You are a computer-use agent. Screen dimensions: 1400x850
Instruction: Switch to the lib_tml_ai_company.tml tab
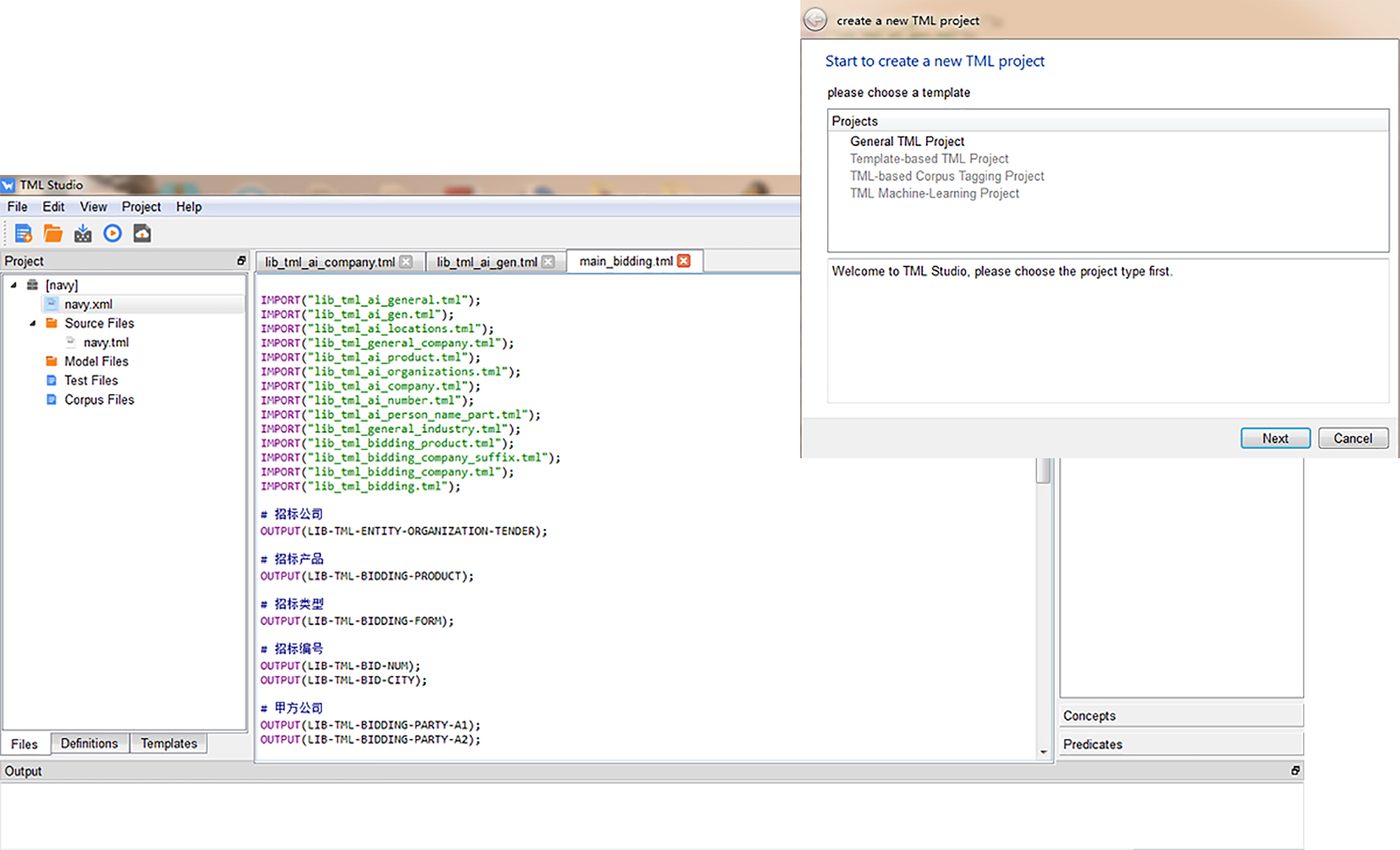point(330,262)
